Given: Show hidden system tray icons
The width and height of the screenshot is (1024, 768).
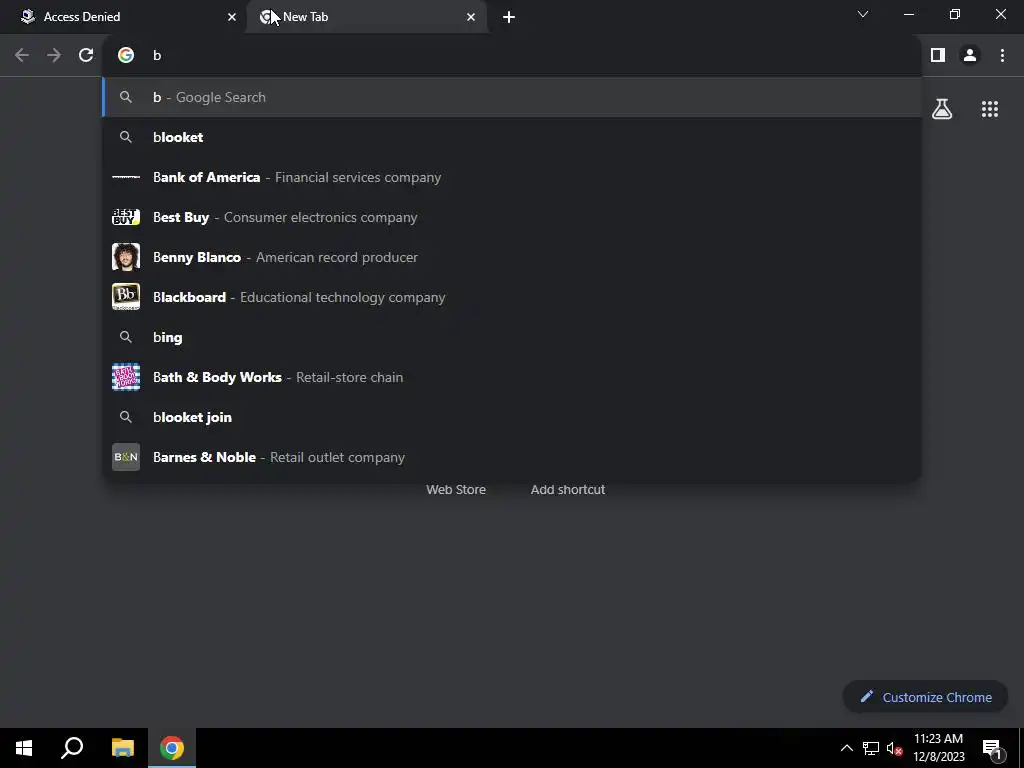Looking at the screenshot, I should coord(846,748).
